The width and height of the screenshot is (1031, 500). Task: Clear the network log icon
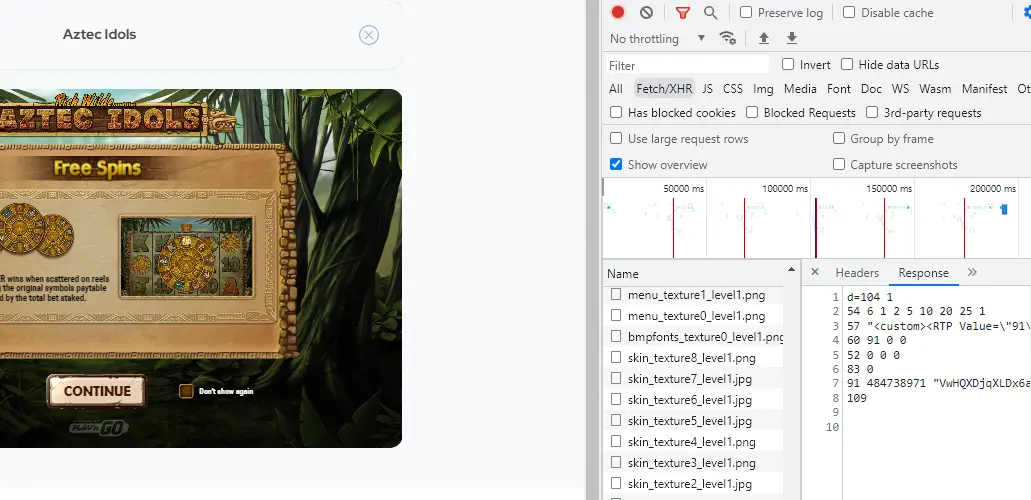click(646, 12)
